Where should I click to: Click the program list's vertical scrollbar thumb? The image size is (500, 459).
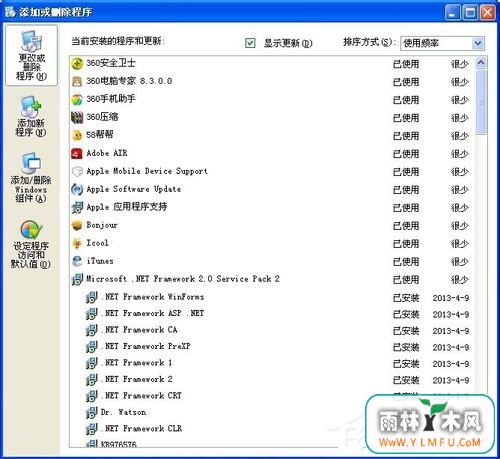click(x=481, y=102)
